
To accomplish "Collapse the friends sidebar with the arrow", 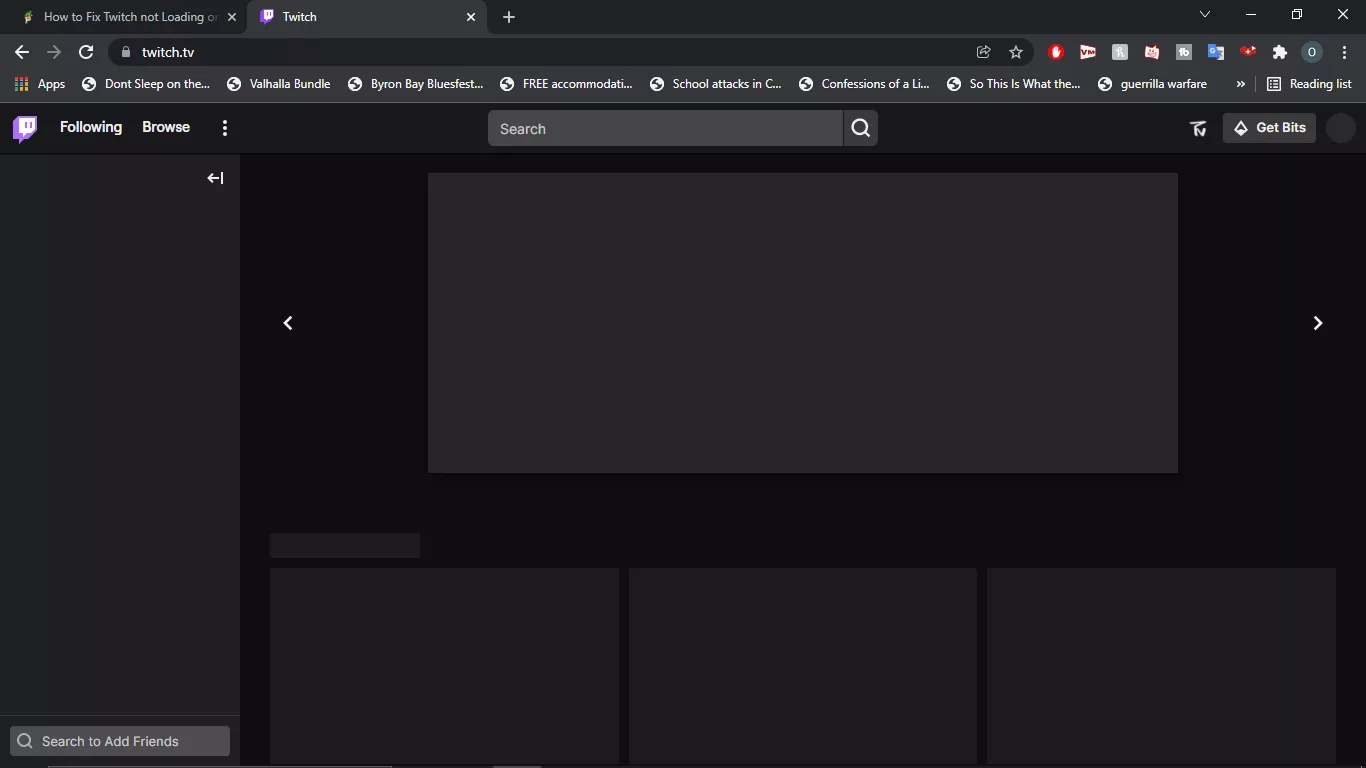I will pyautogui.click(x=214, y=177).
